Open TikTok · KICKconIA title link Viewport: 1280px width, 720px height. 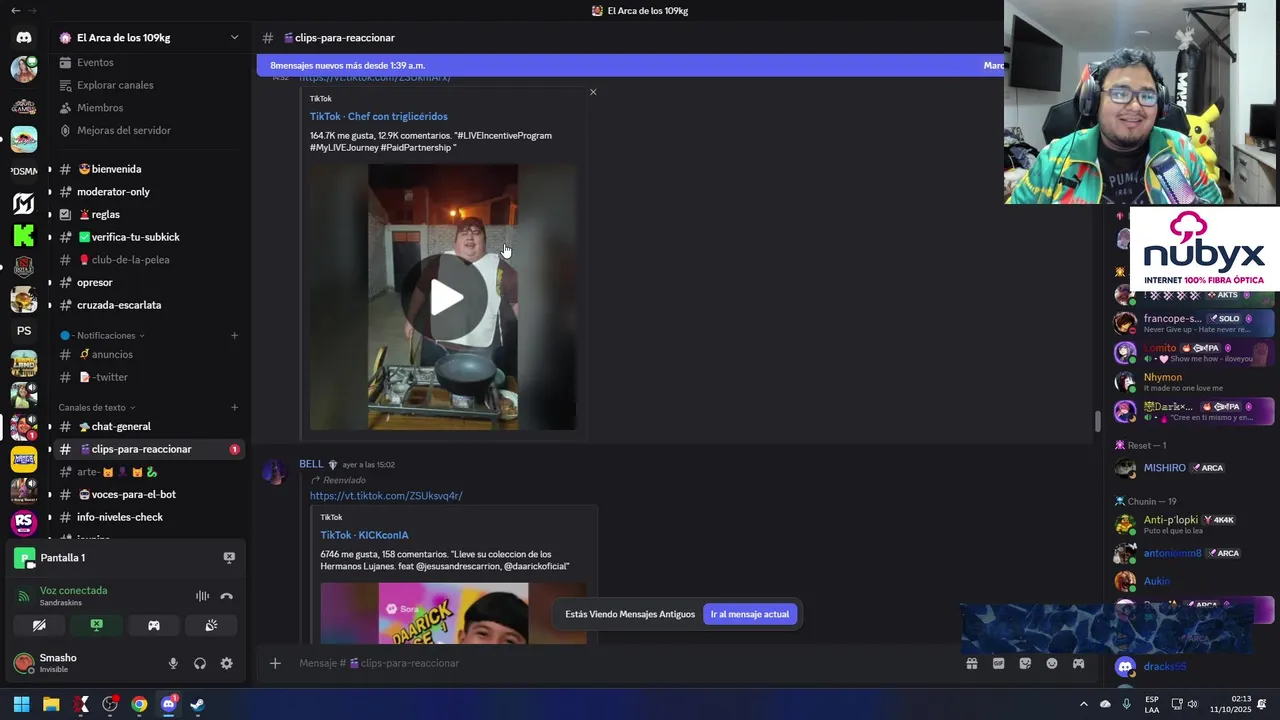pyautogui.click(x=364, y=535)
